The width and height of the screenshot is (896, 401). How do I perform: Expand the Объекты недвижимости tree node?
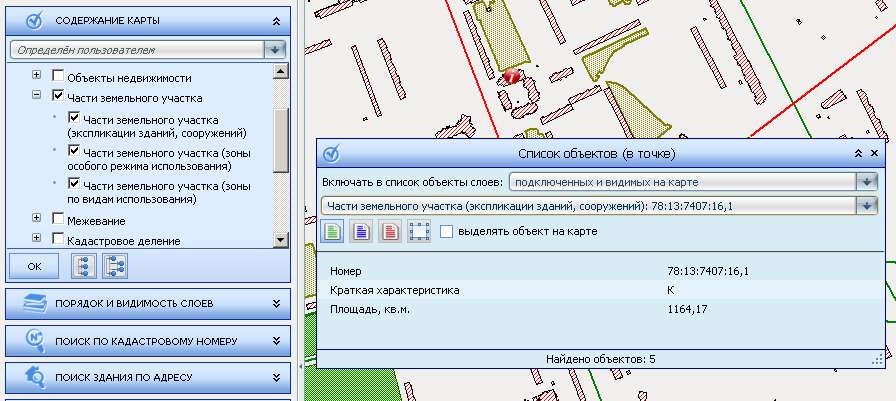37,75
